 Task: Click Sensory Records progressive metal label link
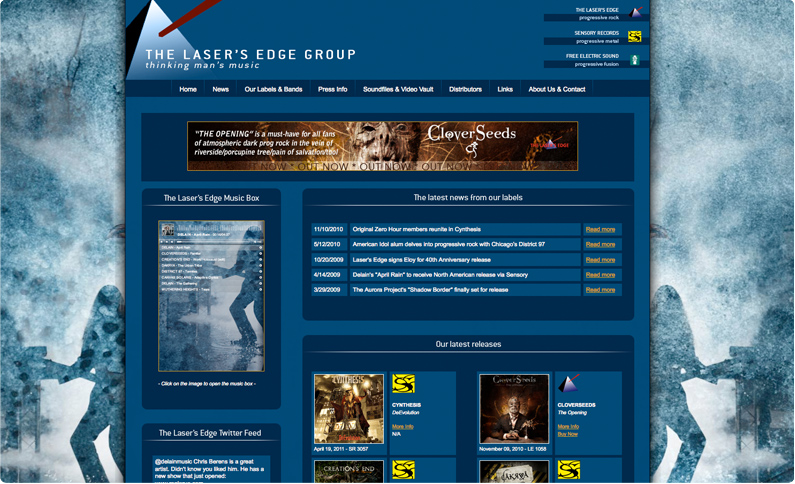[x=596, y=37]
